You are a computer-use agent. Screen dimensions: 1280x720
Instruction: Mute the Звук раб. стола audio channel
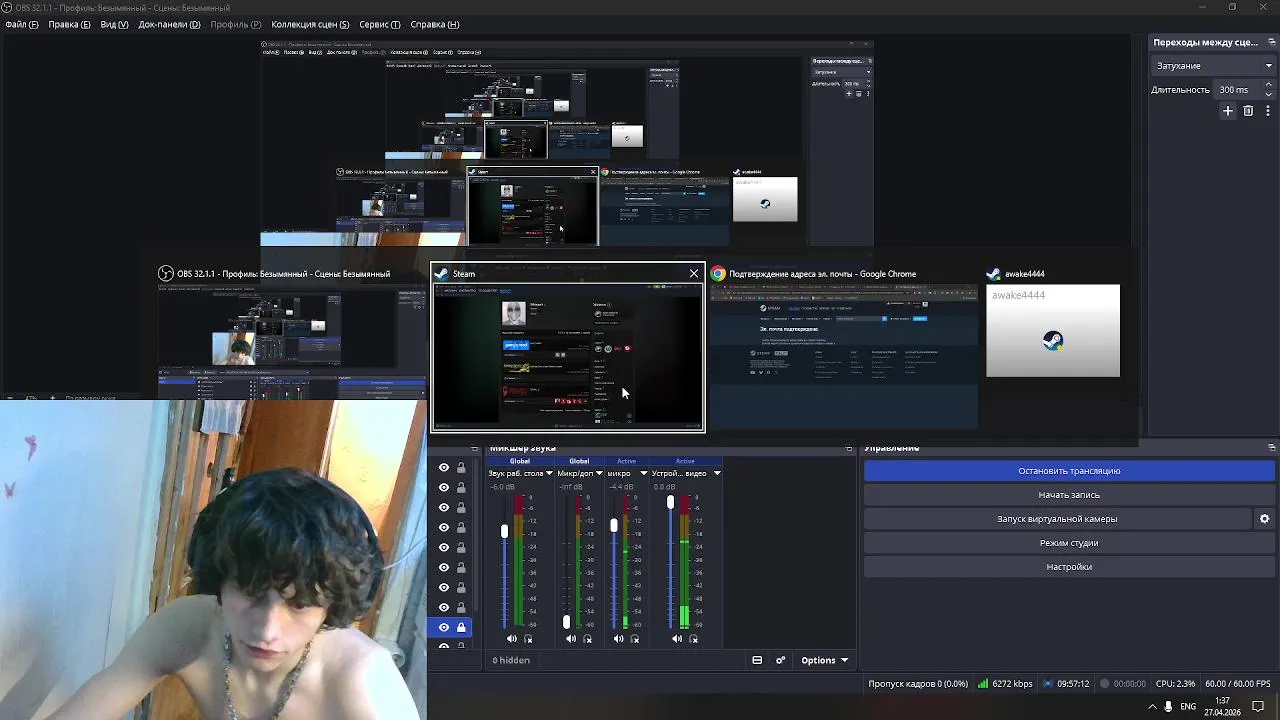512,639
